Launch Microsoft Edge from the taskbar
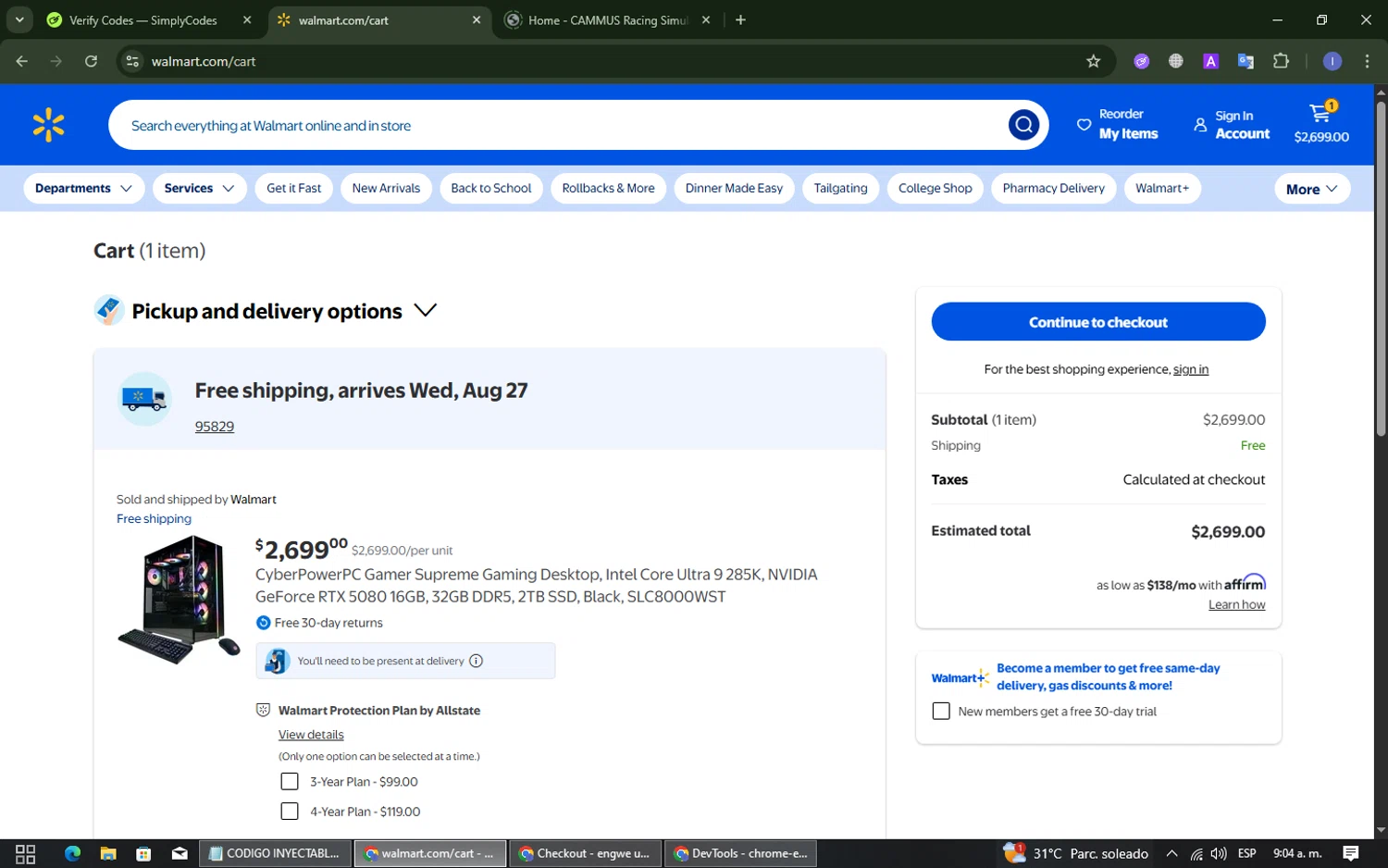The height and width of the screenshot is (868, 1388). tap(73, 853)
